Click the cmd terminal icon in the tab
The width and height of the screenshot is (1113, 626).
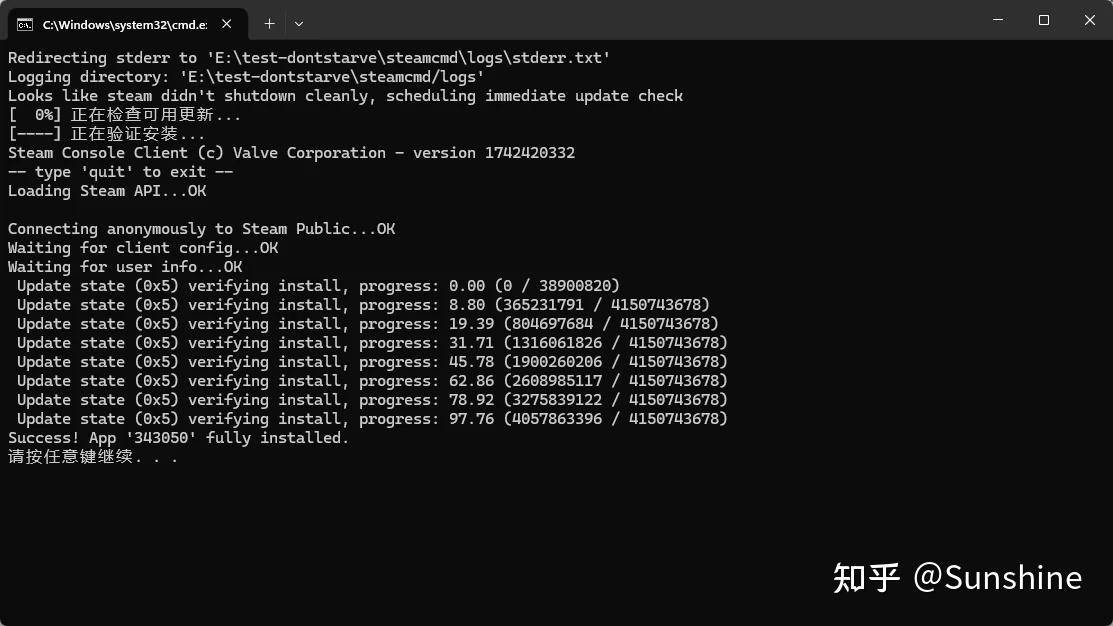click(x=25, y=25)
